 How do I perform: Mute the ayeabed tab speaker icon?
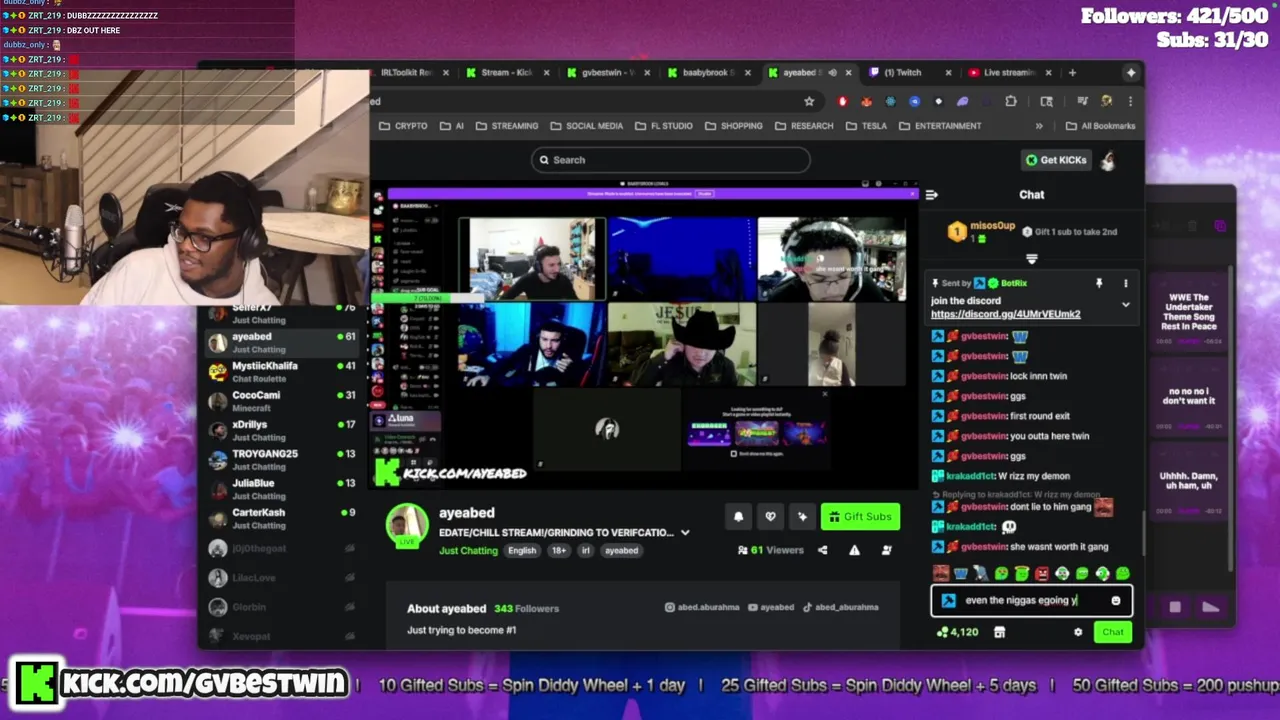pos(832,72)
